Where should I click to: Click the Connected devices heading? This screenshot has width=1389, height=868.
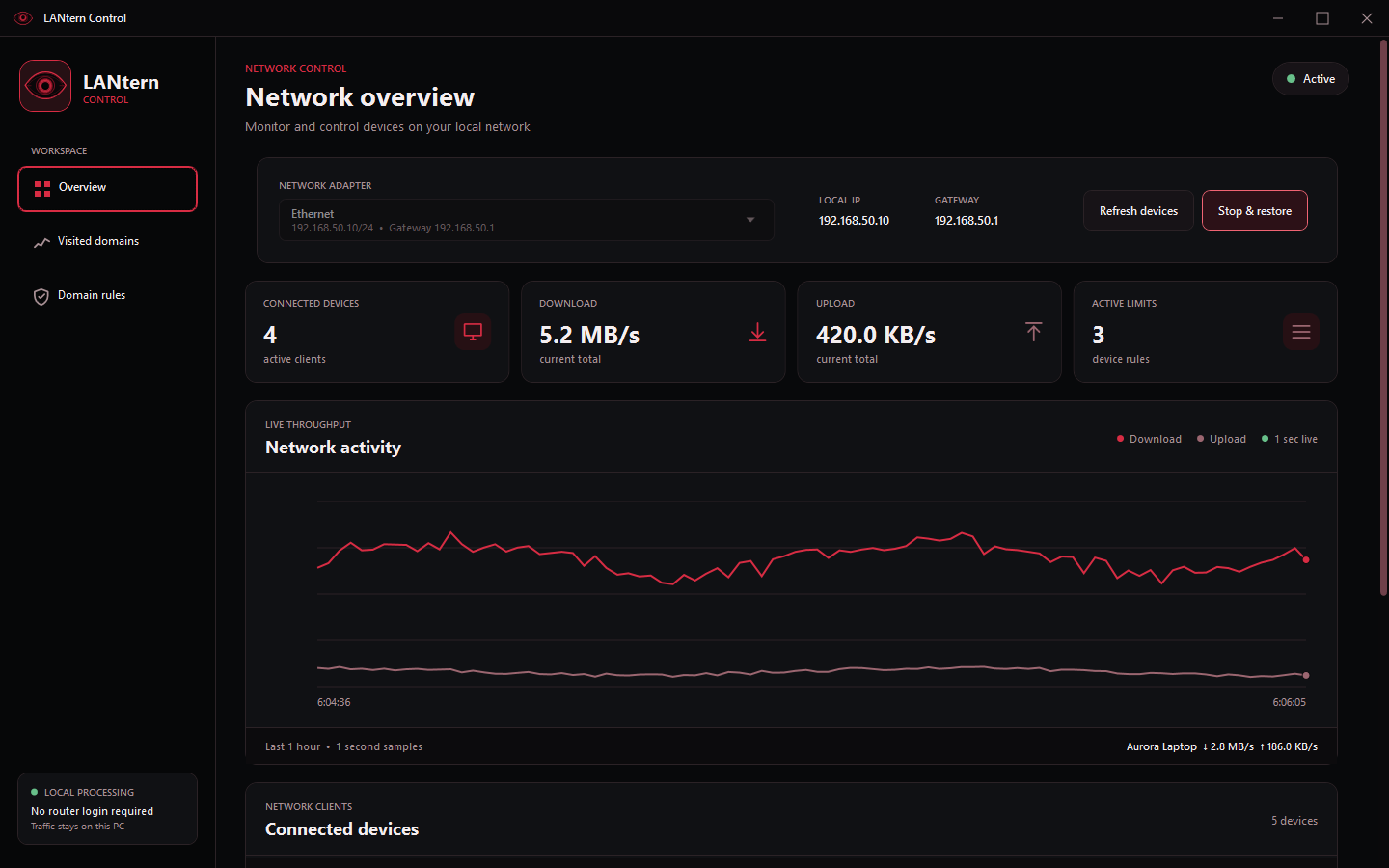tap(341, 829)
